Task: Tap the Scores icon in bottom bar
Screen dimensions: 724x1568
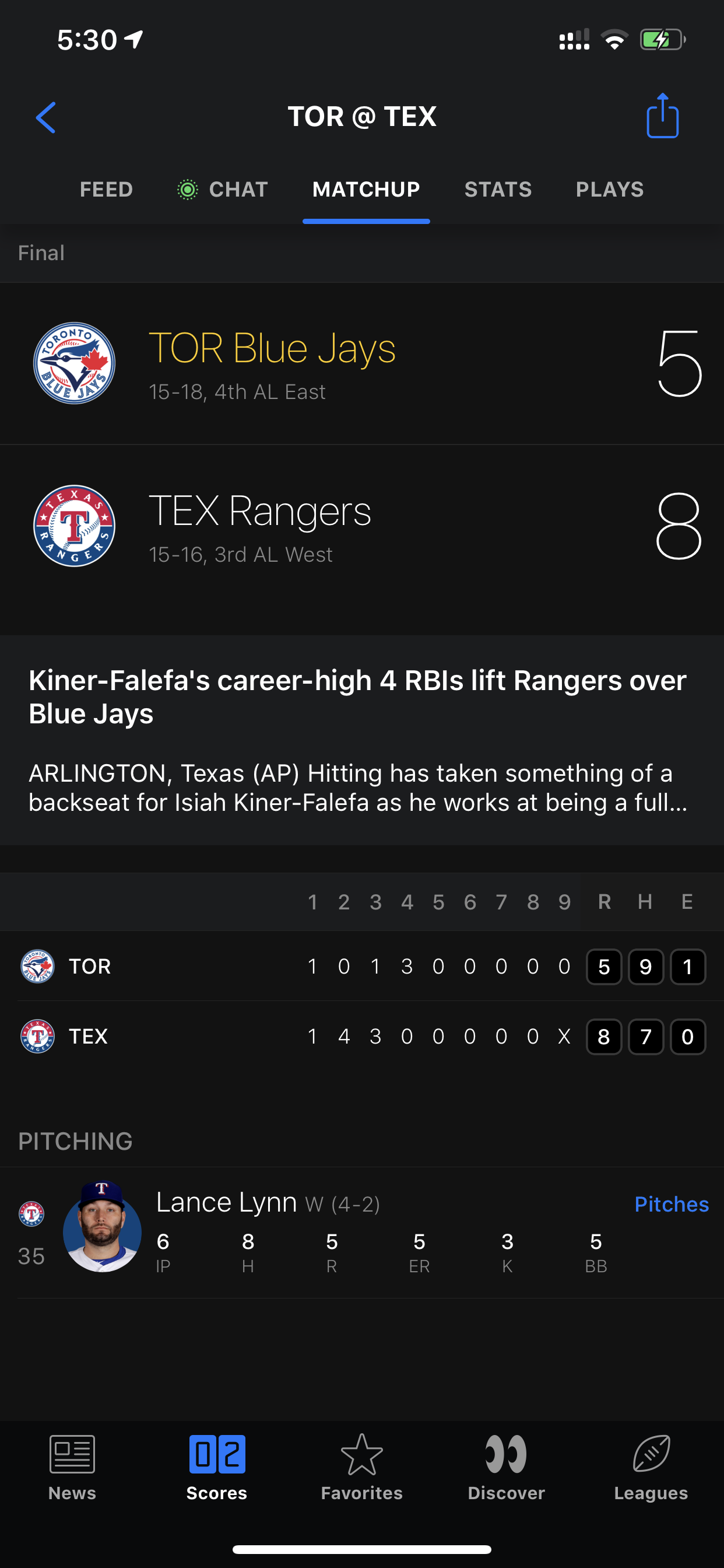Action: (x=217, y=1455)
